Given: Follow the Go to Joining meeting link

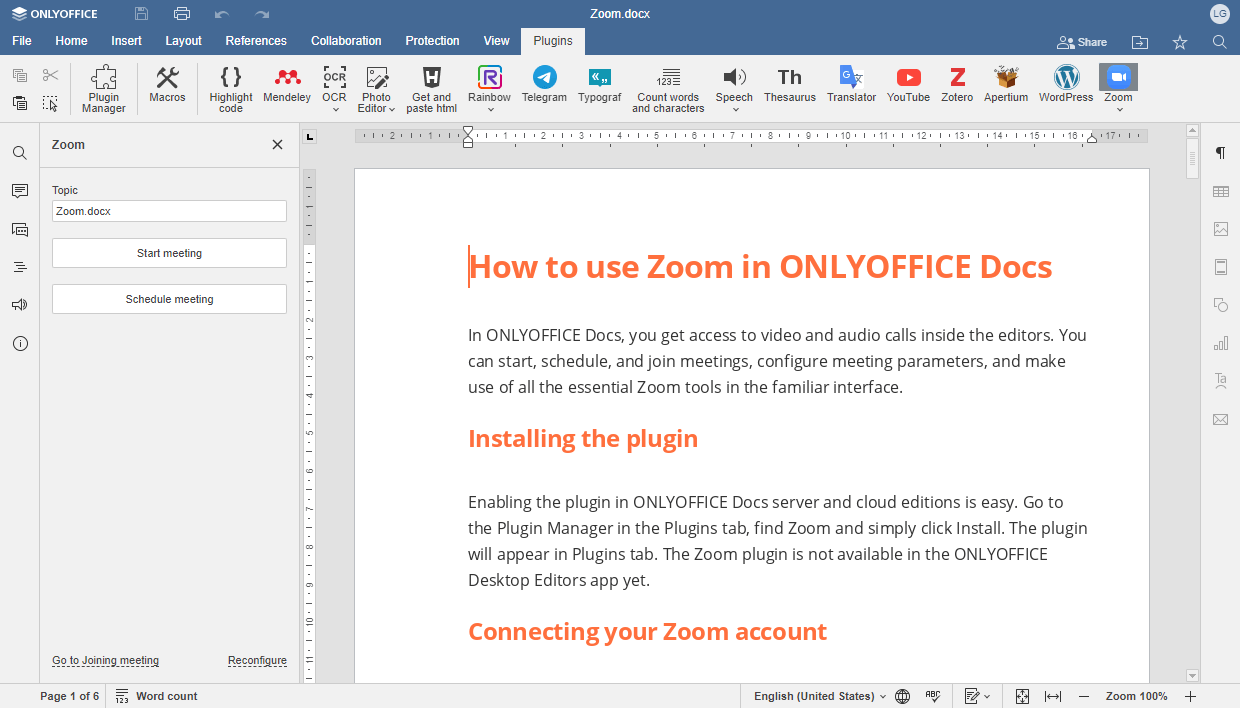Looking at the screenshot, I should pyautogui.click(x=105, y=660).
